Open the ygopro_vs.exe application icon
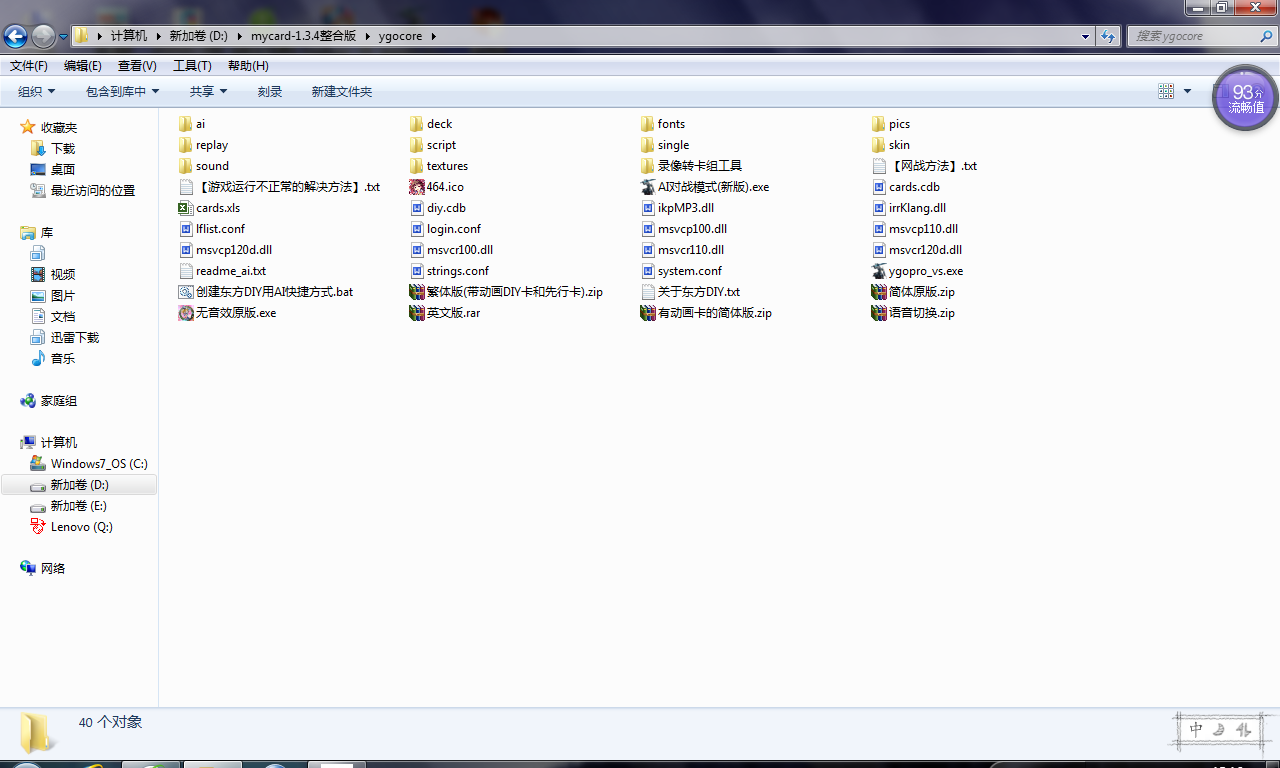Image resolution: width=1280 pixels, height=768 pixels. (879, 271)
